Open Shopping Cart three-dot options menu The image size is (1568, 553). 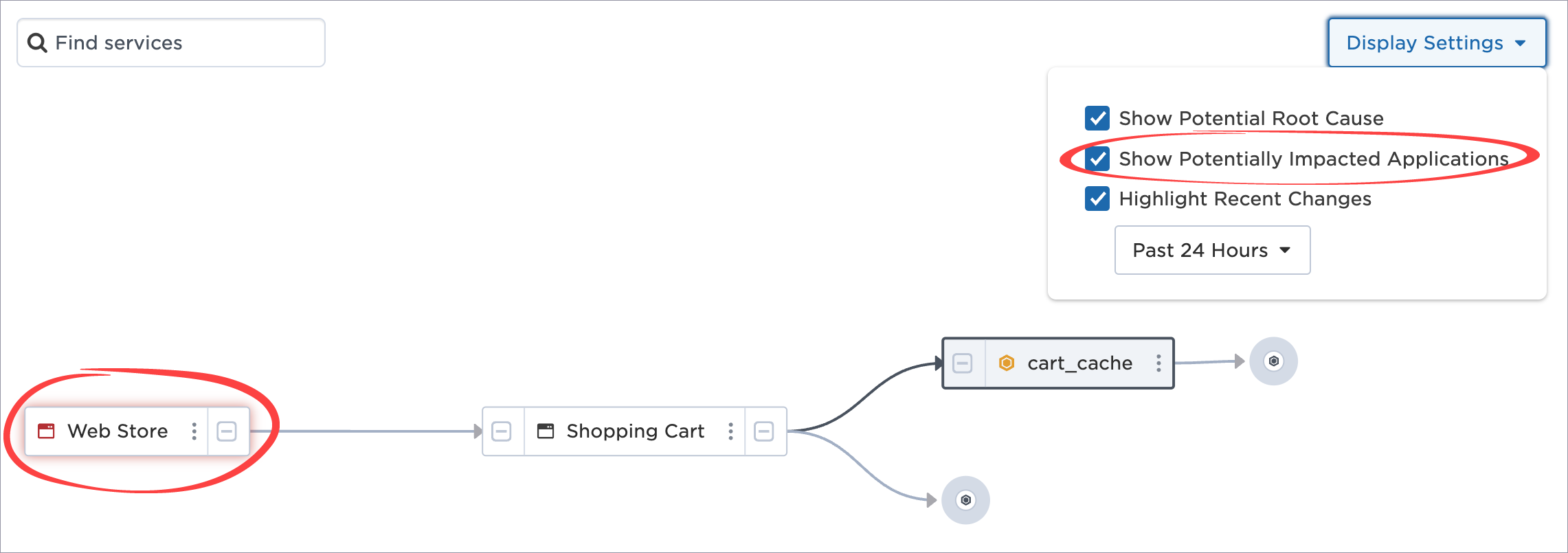tap(730, 431)
